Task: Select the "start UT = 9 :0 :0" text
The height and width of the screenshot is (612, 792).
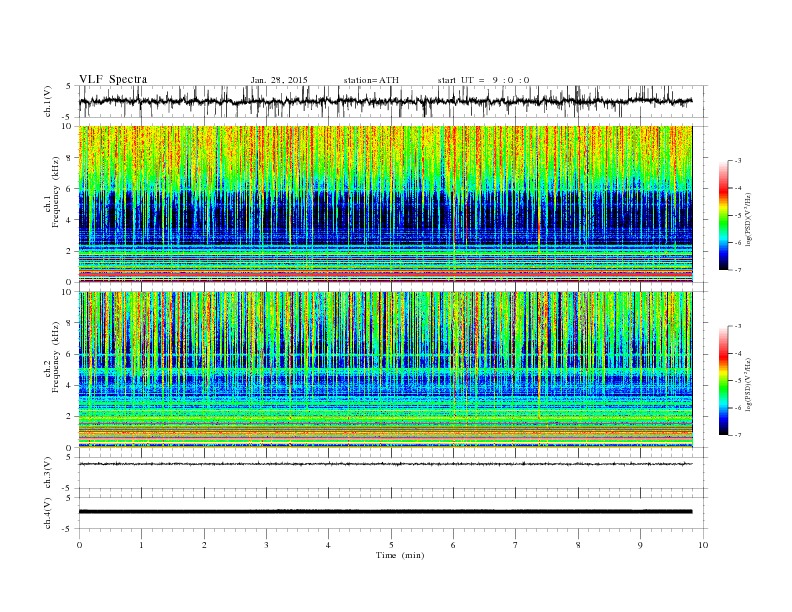Action: 483,80
